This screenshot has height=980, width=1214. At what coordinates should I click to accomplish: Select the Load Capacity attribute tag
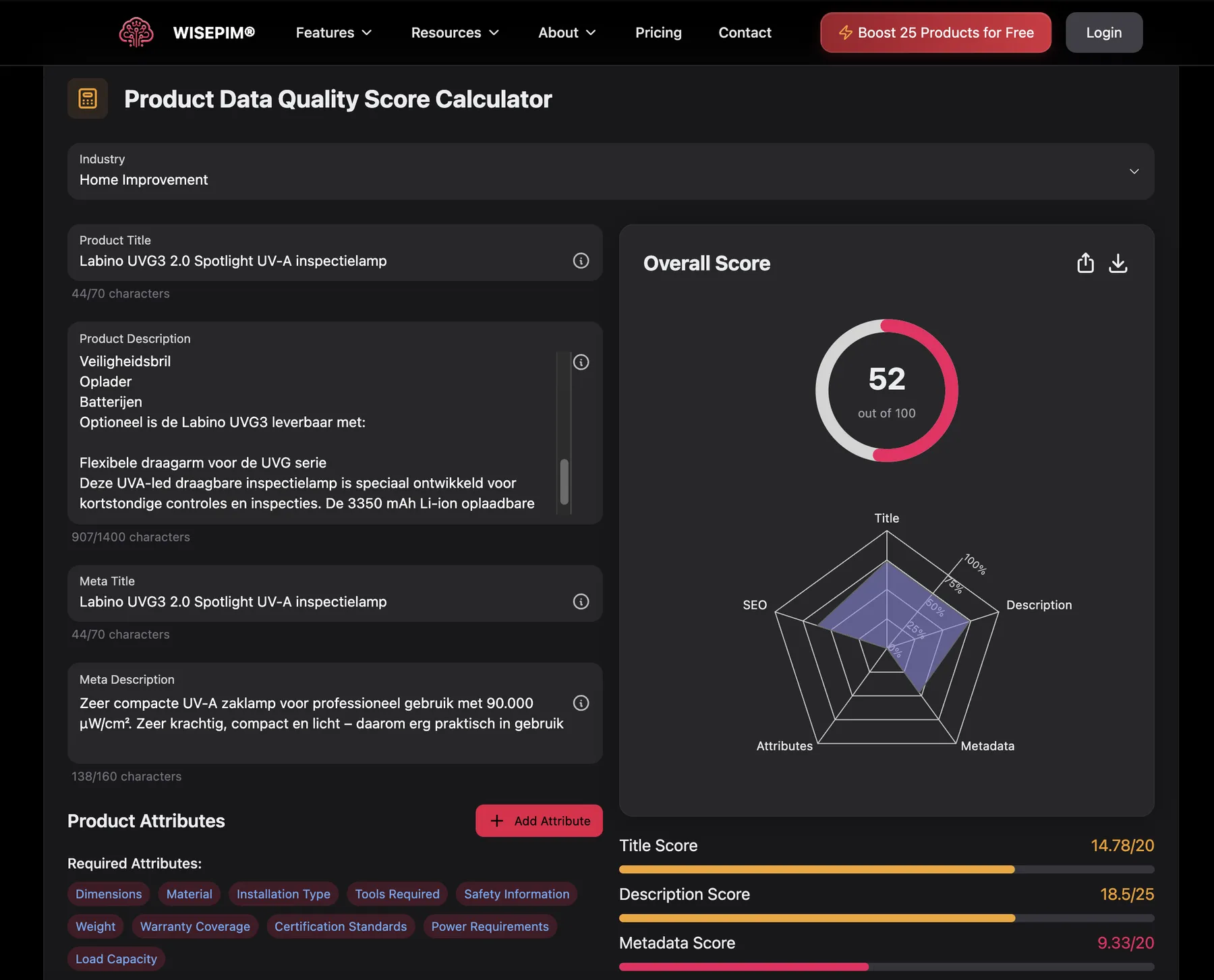pos(116,958)
